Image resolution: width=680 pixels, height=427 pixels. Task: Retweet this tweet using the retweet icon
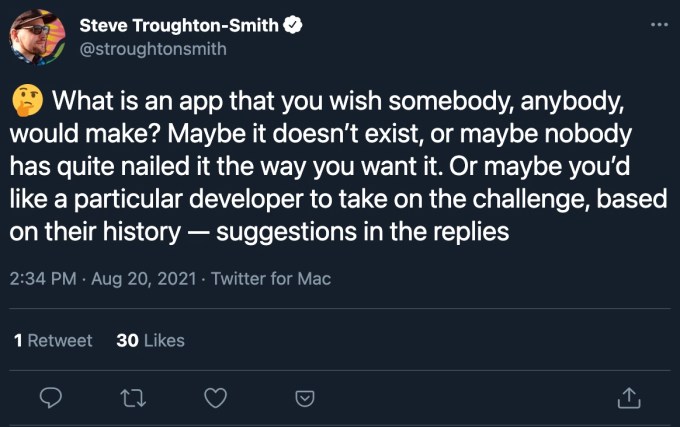pyautogui.click(x=131, y=397)
